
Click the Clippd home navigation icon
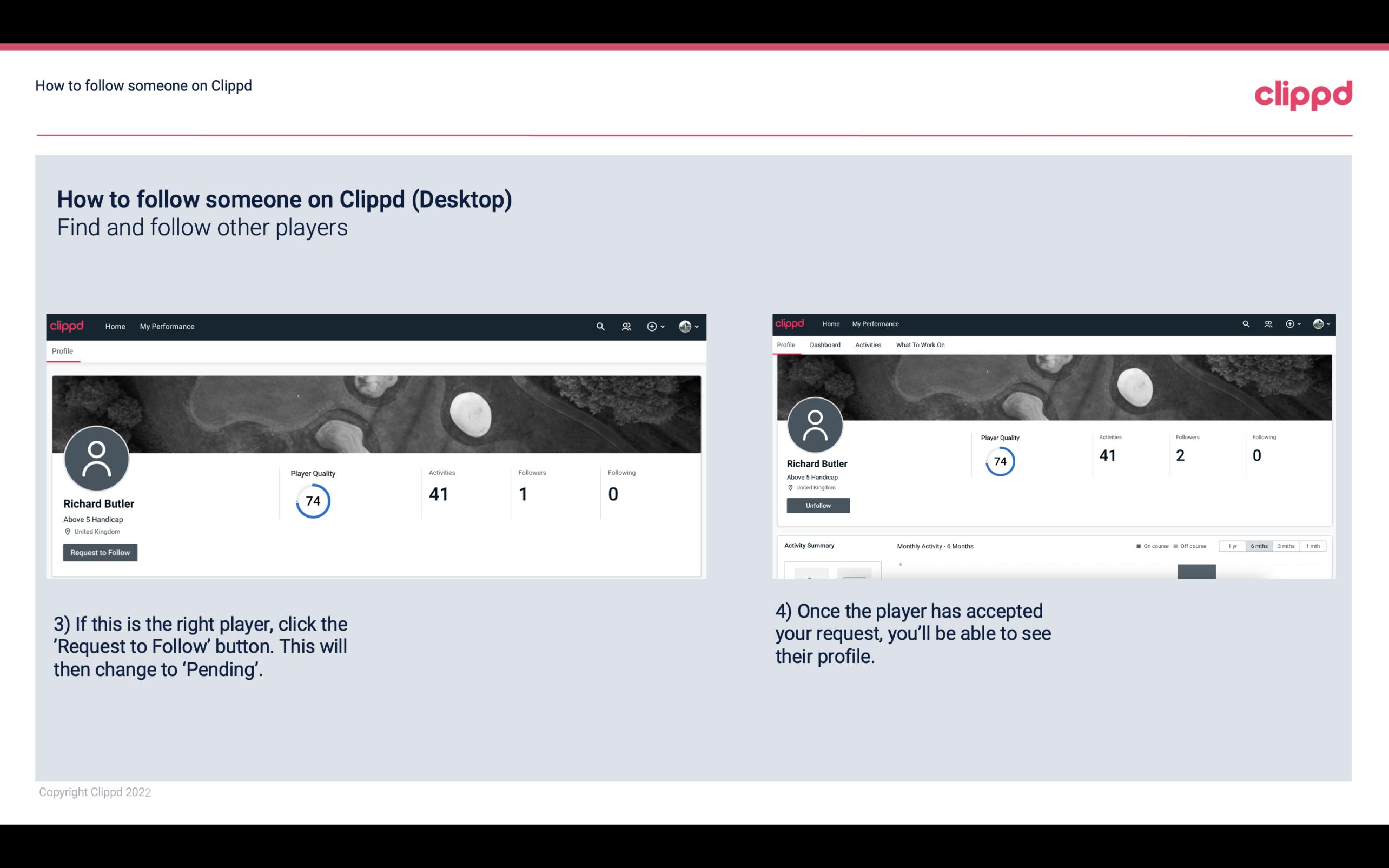coord(67,326)
